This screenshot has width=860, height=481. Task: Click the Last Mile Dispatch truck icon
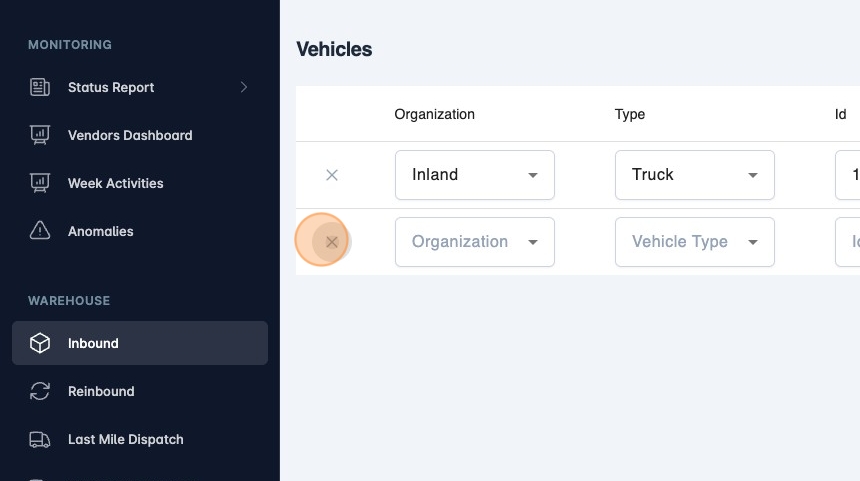click(40, 439)
